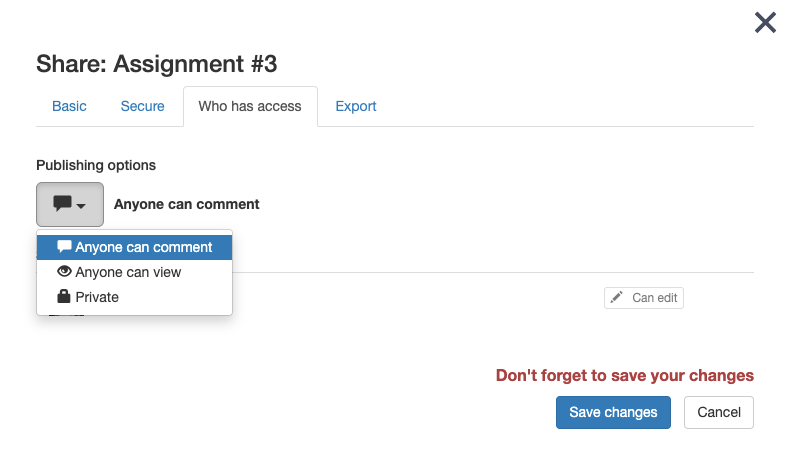Image resolution: width=790 pixels, height=470 pixels.
Task: Switch to the Basic tab
Action: point(69,106)
